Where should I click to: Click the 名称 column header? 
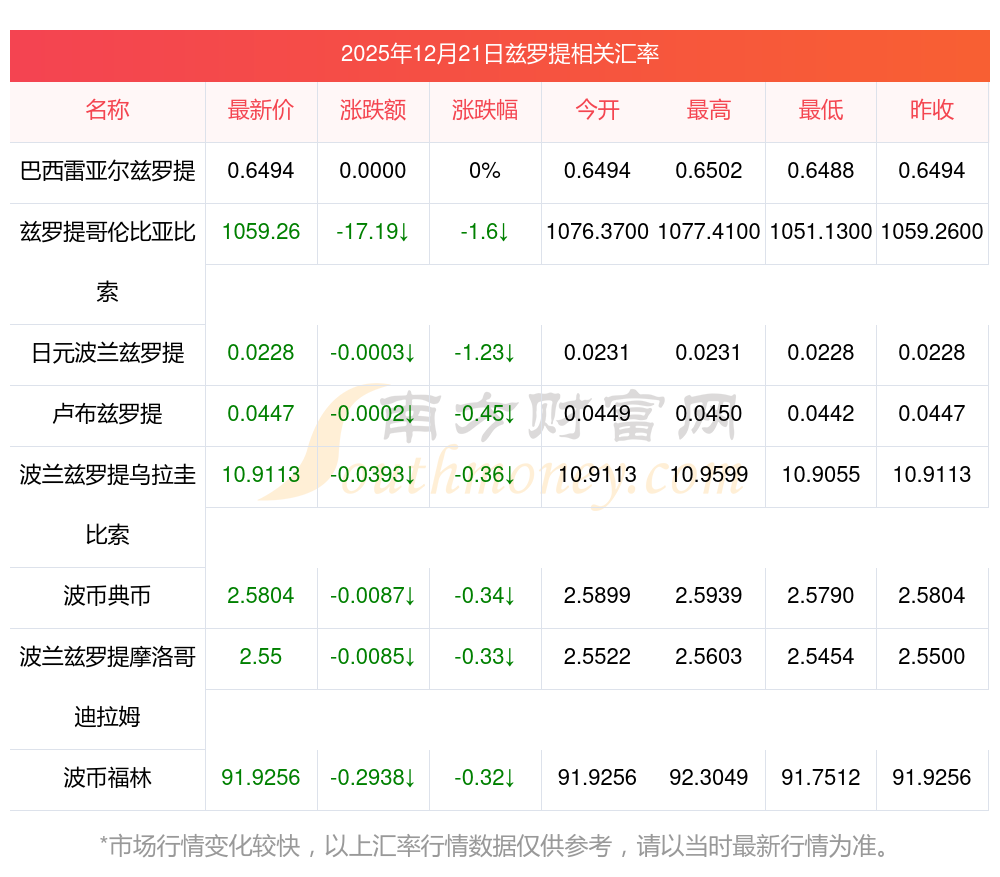[x=107, y=111]
